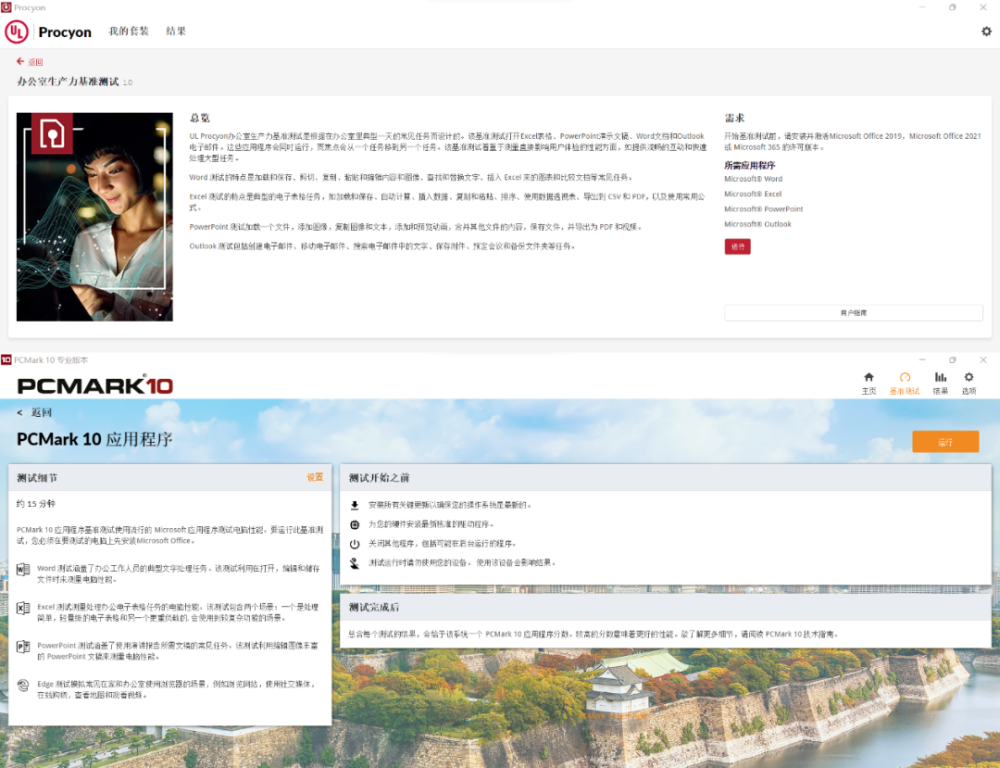Screen dimensions: 1000x768
Task: Click the 测试细节 panel header
Action: (x=170, y=477)
